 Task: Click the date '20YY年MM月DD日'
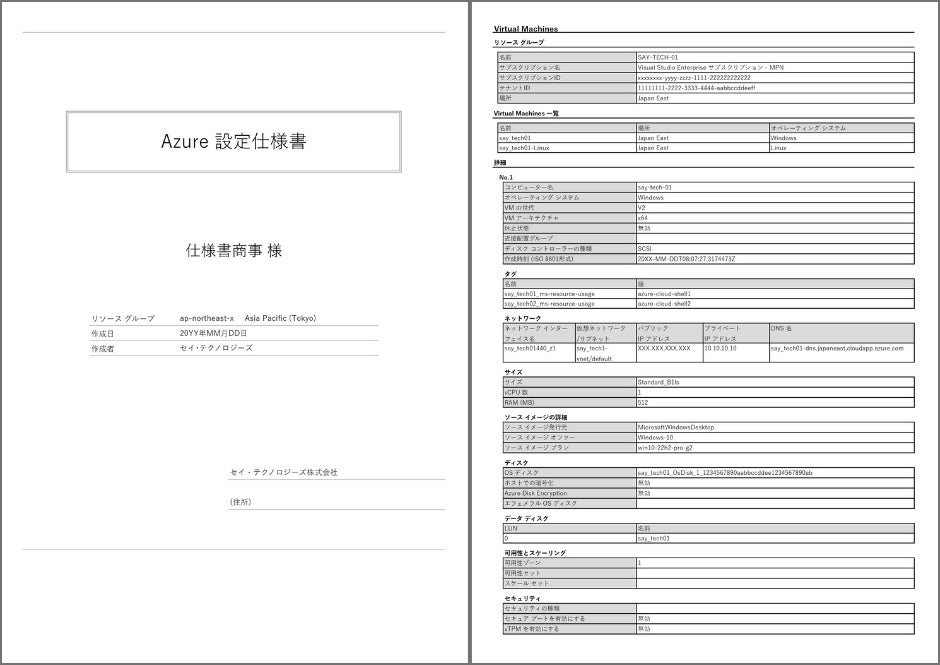coord(213,333)
